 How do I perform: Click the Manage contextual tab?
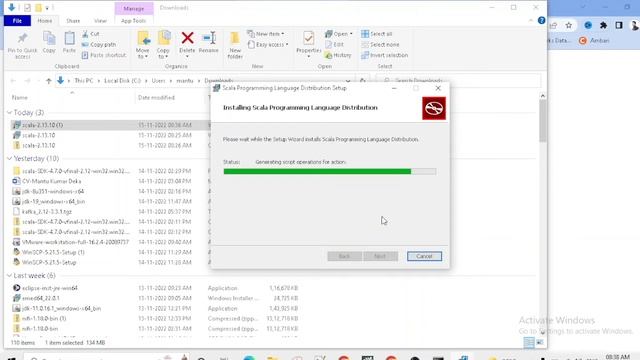134,8
